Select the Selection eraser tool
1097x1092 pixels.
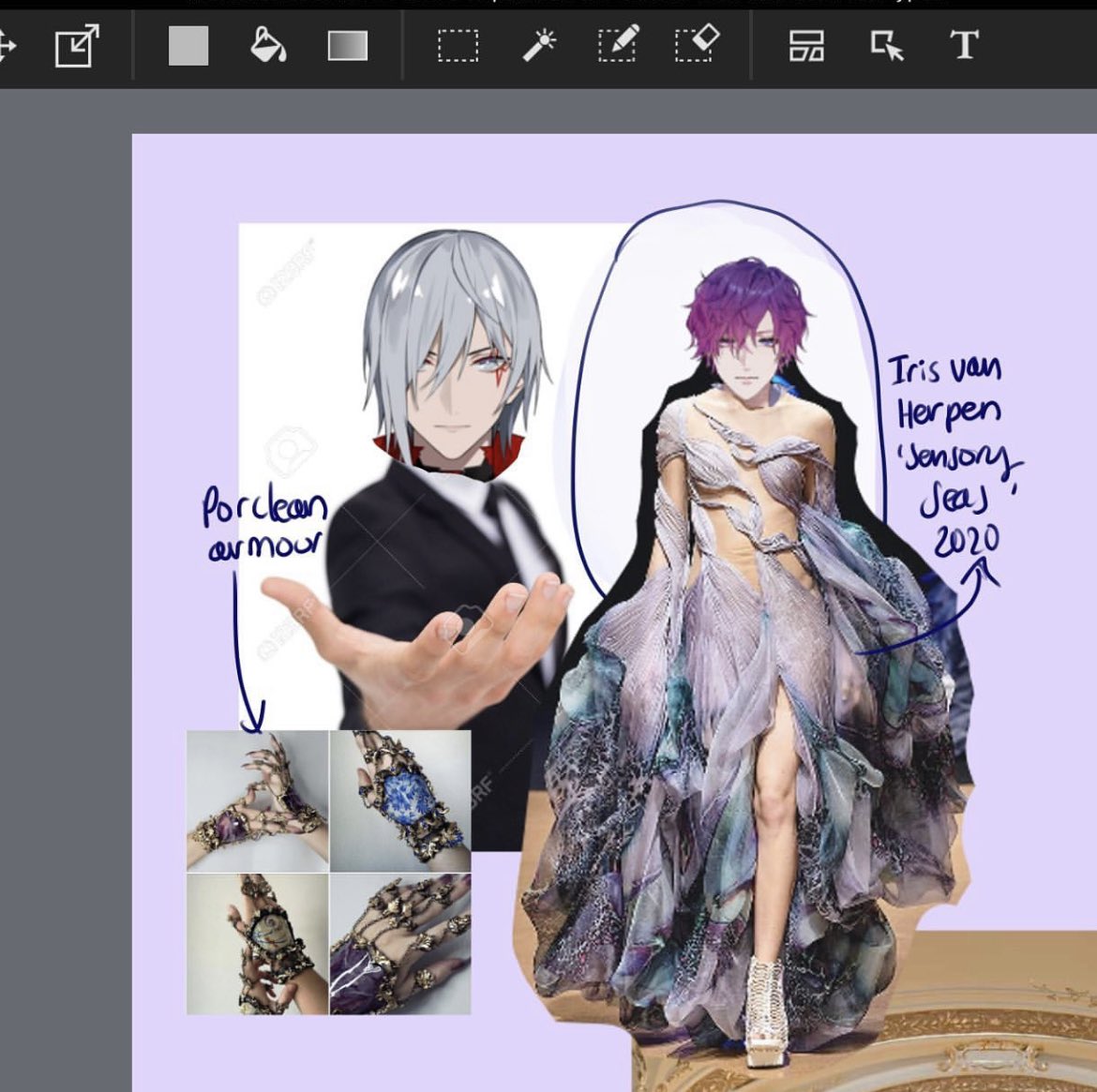[x=698, y=44]
